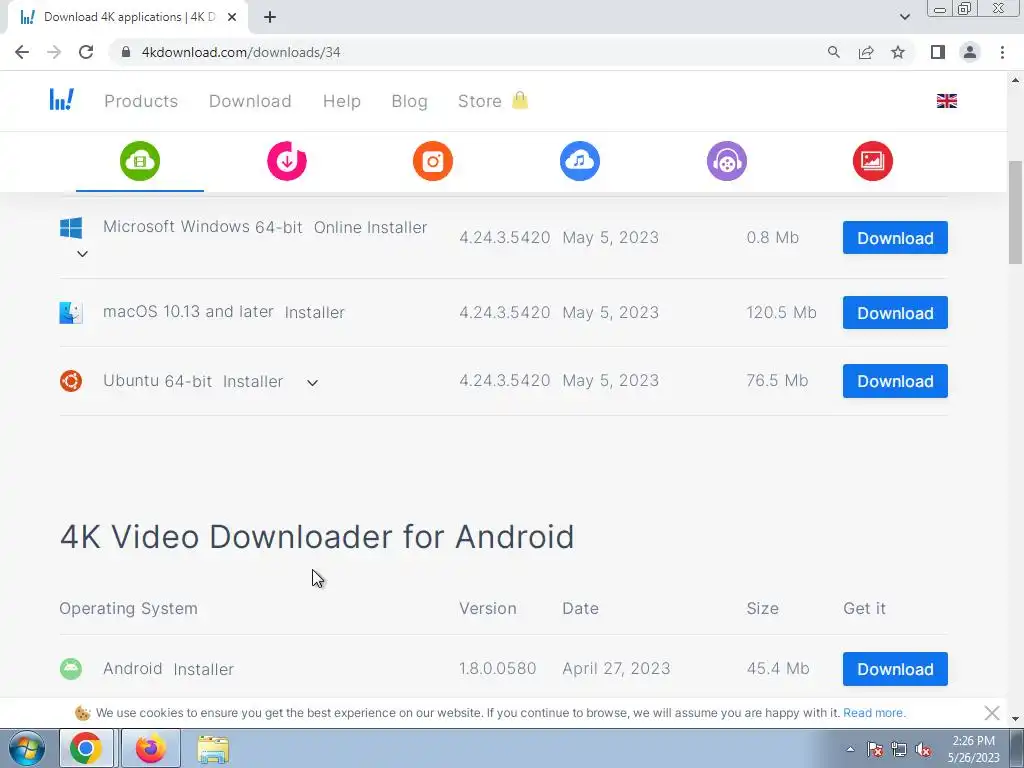The width and height of the screenshot is (1024, 768).
Task: Expand the Ubuntu 64-bit installer options chevron
Action: [x=312, y=383]
